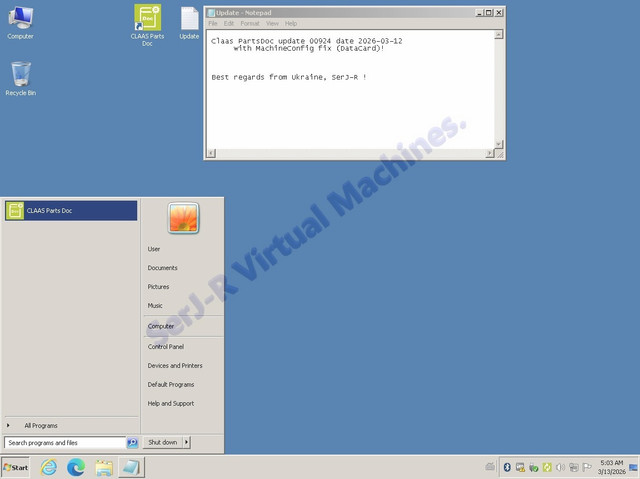
Task: Minimize the Update Notepad window
Action: point(480,13)
